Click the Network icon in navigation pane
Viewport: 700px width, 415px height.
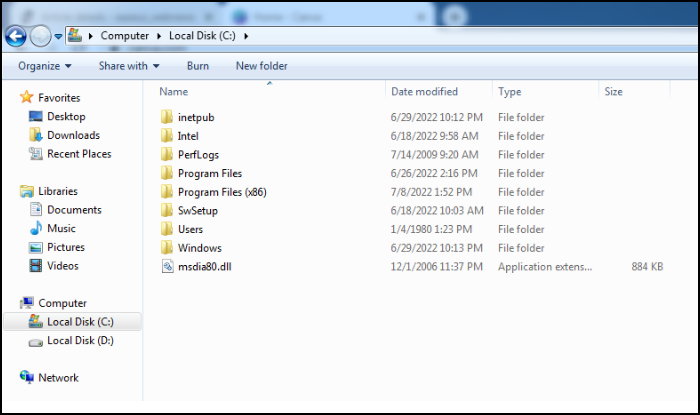pyautogui.click(x=27, y=378)
